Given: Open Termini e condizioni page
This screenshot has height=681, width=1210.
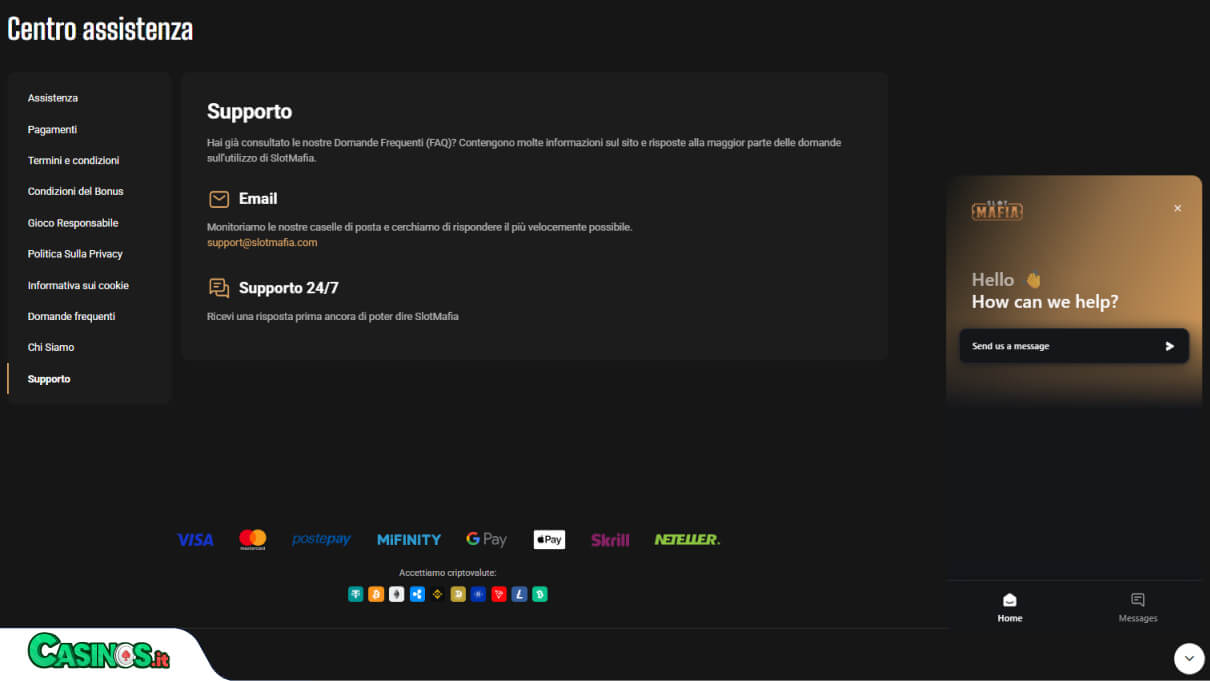Looking at the screenshot, I should point(73,160).
